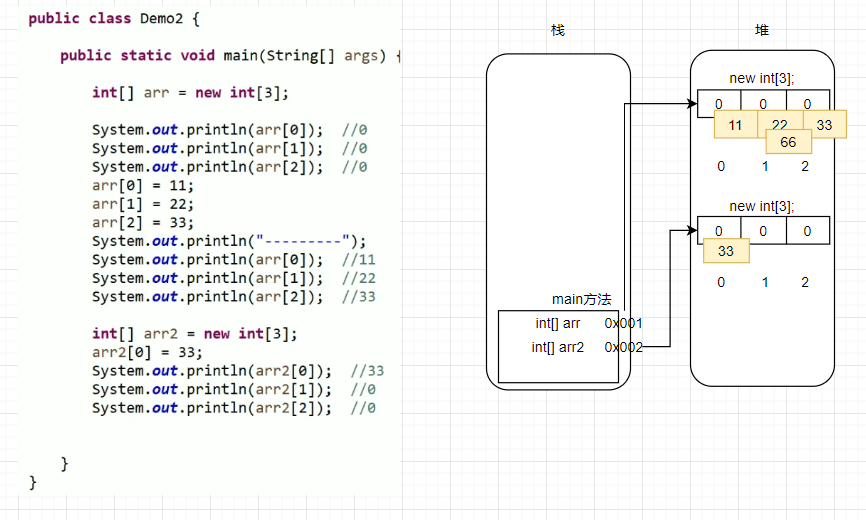Click the 堆 heap label
This screenshot has width=866, height=520.
pos(762,31)
